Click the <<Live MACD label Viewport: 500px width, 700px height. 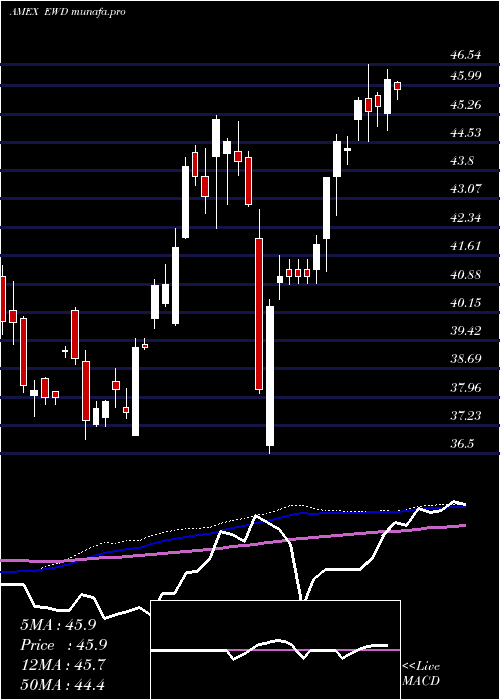tap(421, 674)
